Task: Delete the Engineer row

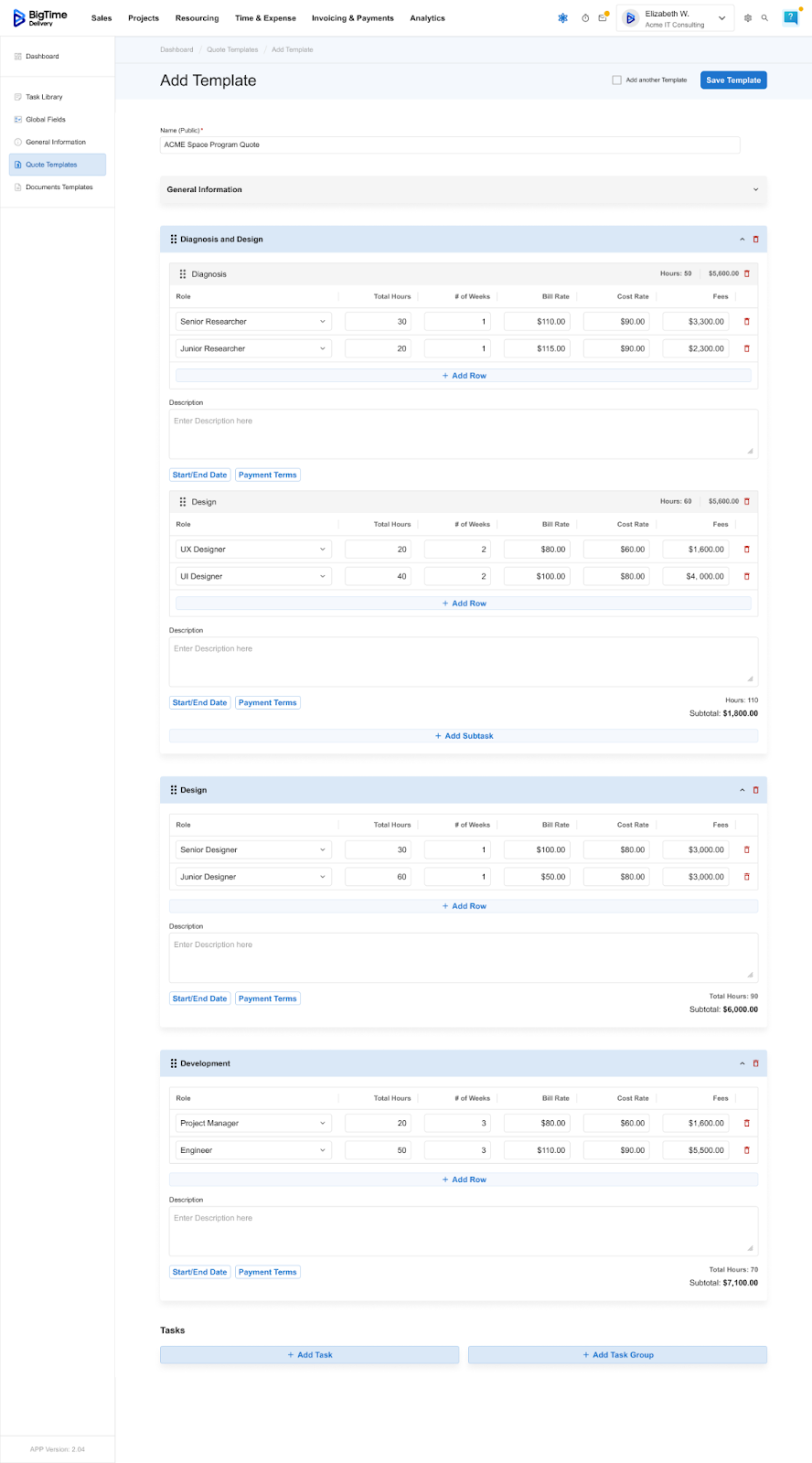Action: point(747,1150)
